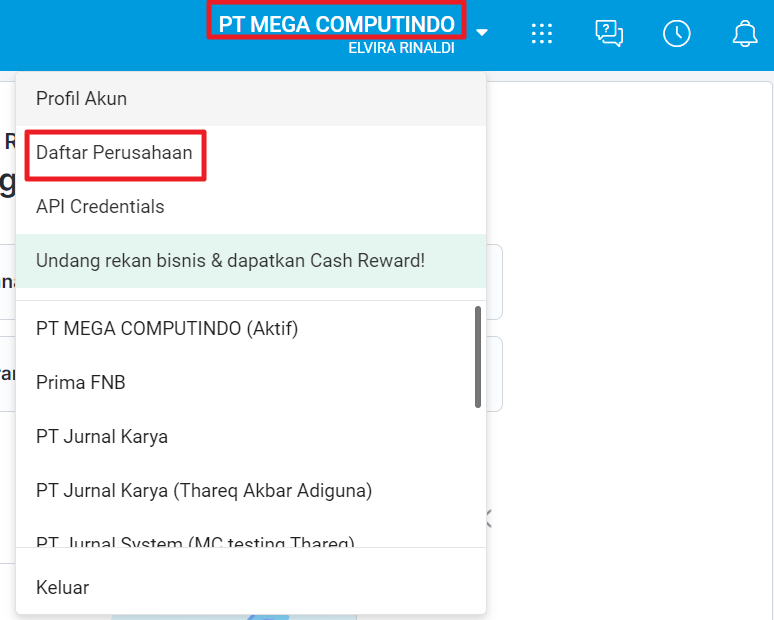The image size is (774, 620).
Task: Click the PT MEGA COMPUTINDO company name
Action: tap(336, 24)
